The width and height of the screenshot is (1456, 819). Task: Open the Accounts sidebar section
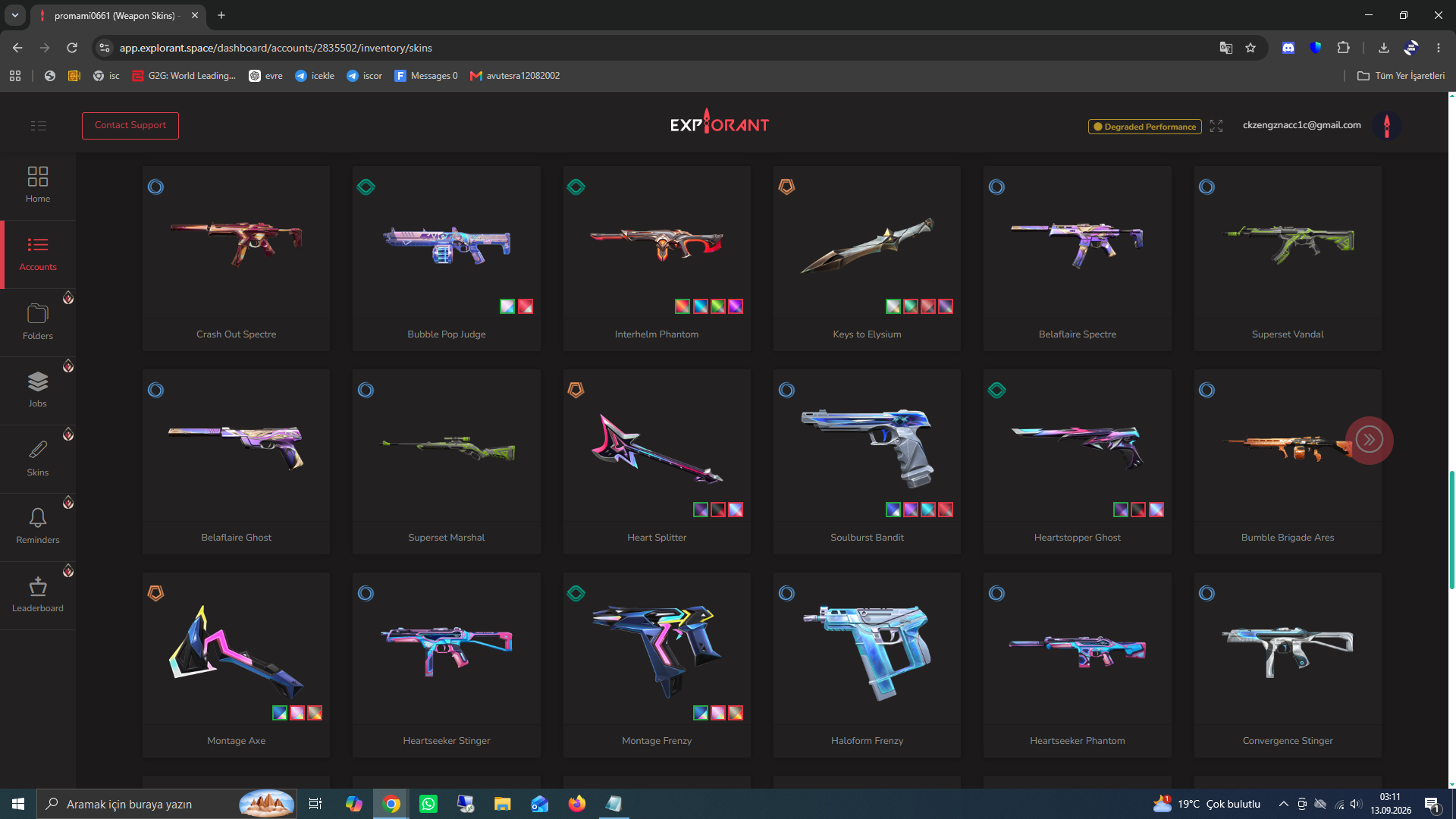pos(38,254)
